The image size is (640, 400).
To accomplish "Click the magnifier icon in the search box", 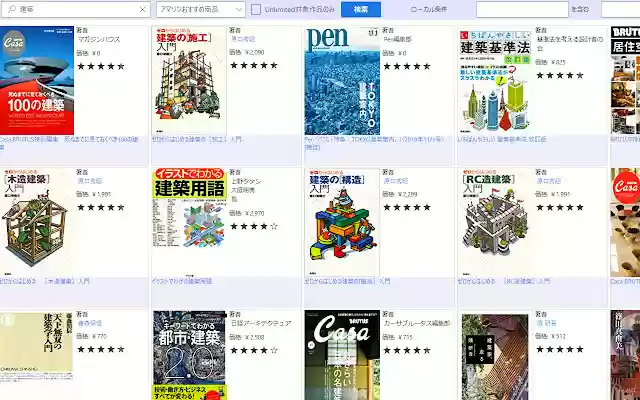I will [x=11, y=9].
